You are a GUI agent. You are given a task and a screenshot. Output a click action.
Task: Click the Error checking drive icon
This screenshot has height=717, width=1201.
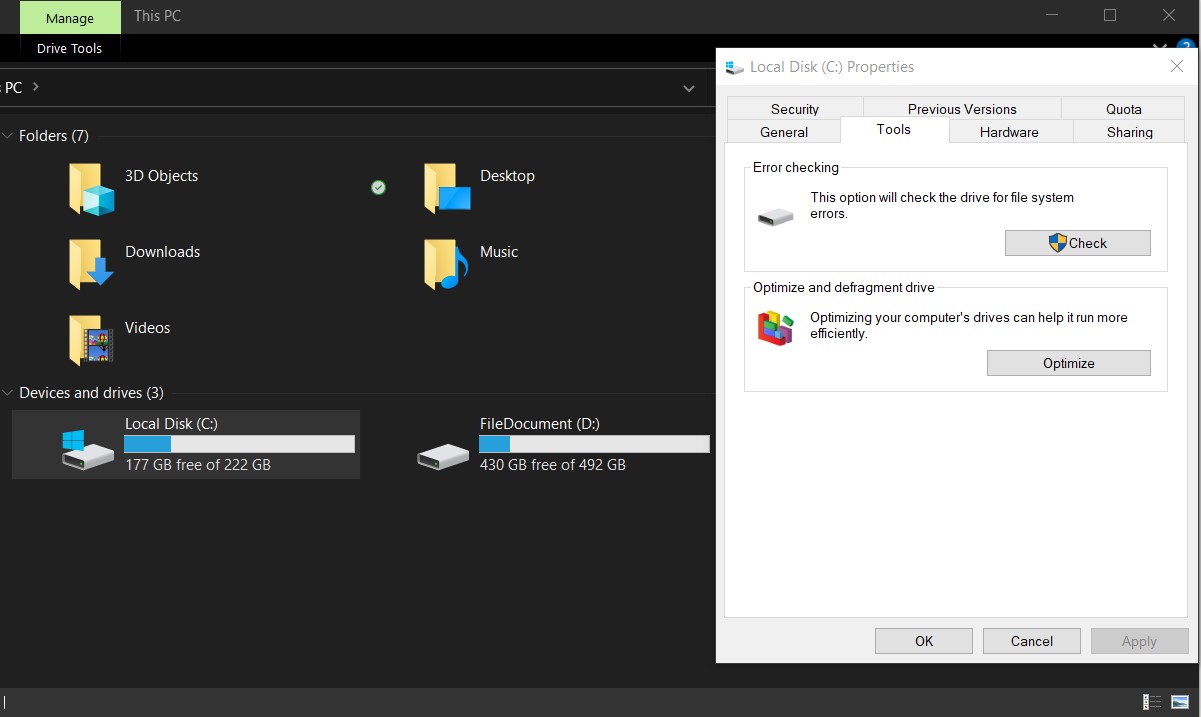tap(775, 216)
